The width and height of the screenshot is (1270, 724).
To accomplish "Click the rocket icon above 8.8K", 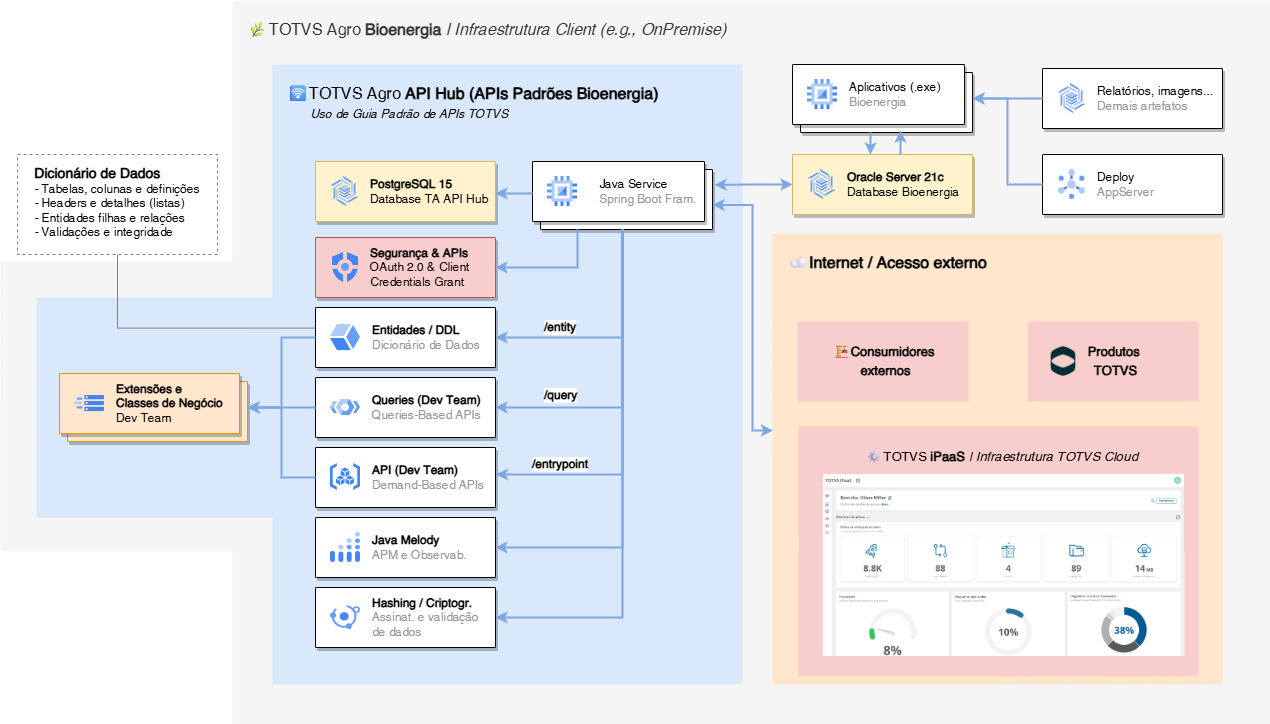I will pyautogui.click(x=871, y=550).
